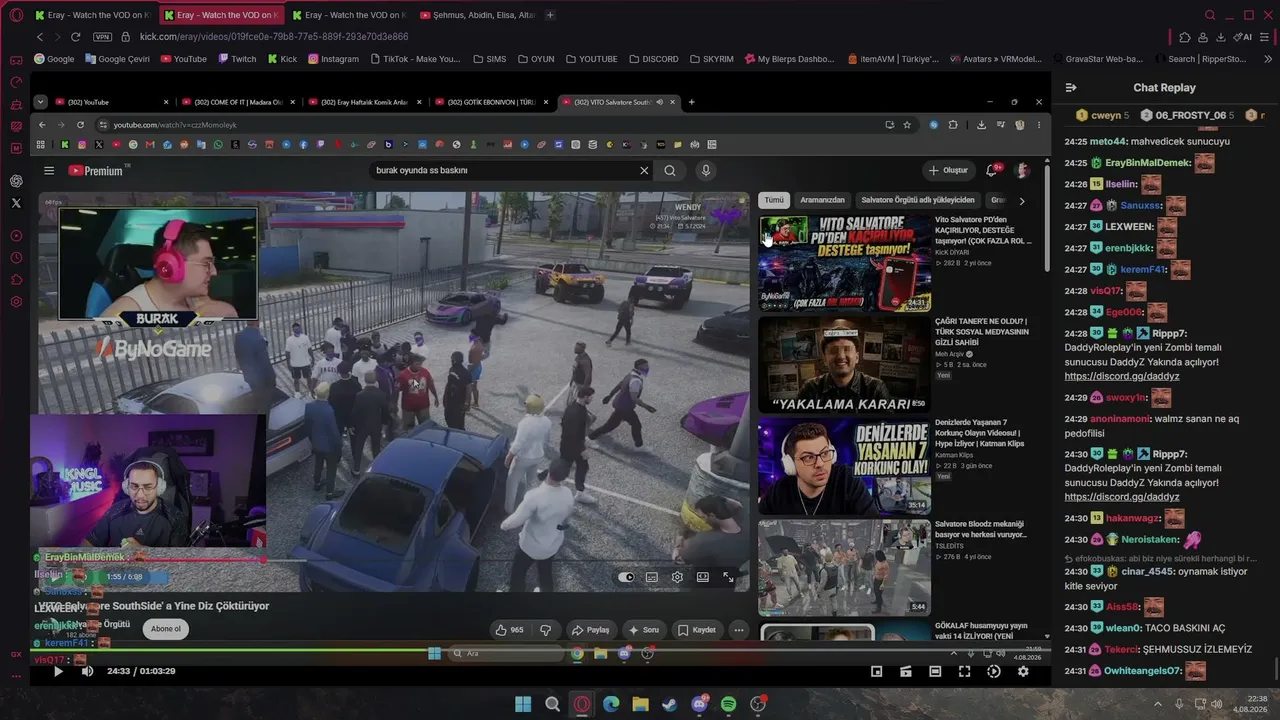
Task: Like the YouTube video (965)
Action: click(x=510, y=630)
